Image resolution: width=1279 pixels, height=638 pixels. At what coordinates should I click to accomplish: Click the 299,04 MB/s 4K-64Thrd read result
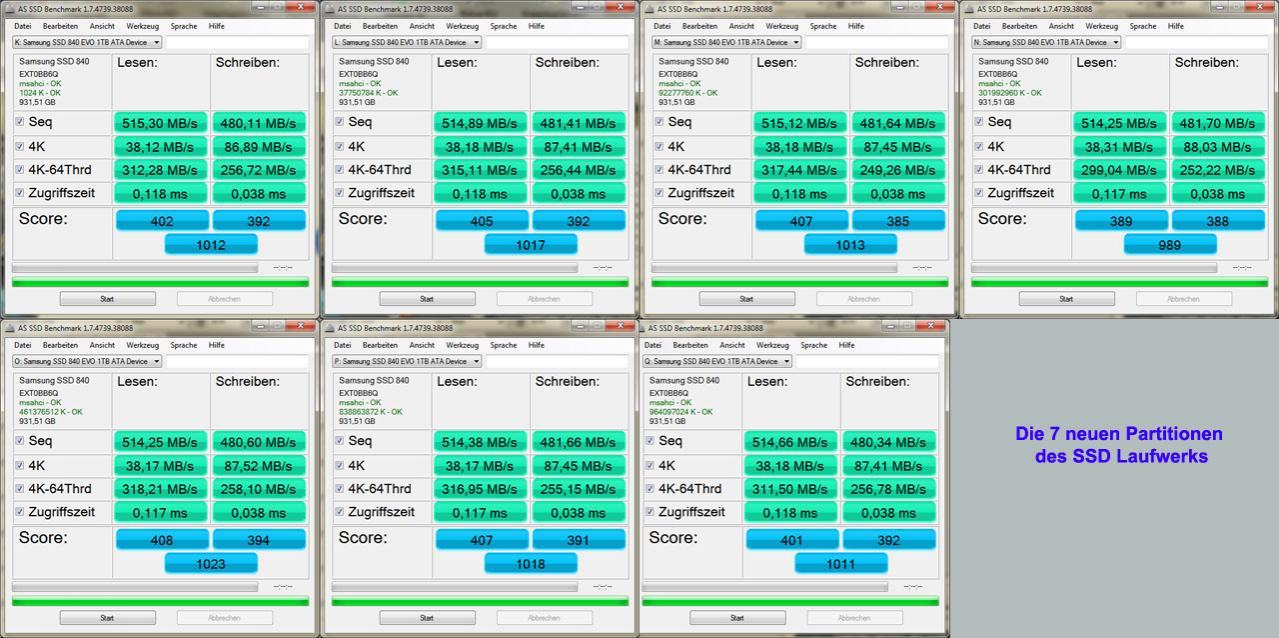coord(1120,170)
